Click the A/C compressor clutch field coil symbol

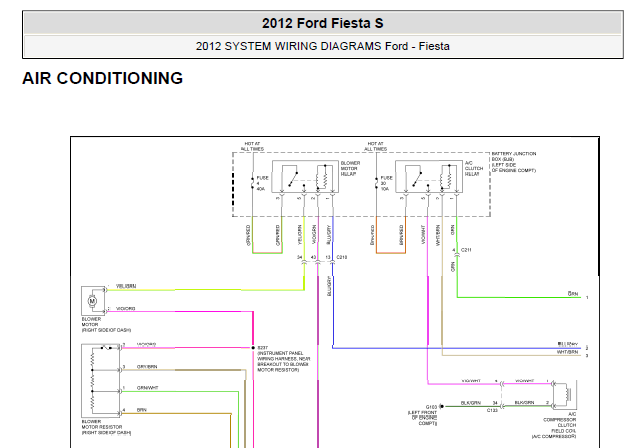tap(568, 394)
